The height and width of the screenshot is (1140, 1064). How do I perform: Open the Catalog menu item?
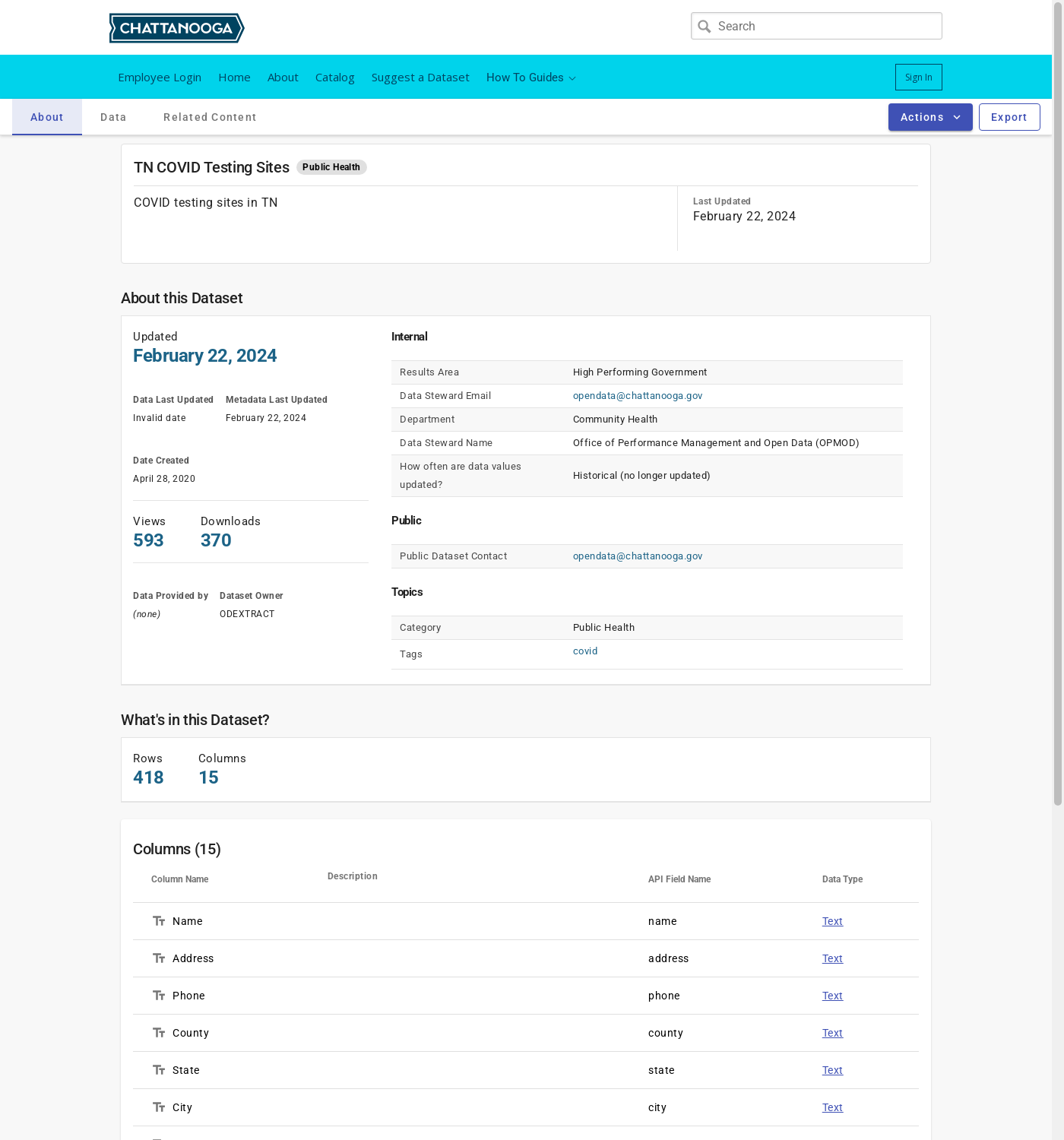point(334,78)
